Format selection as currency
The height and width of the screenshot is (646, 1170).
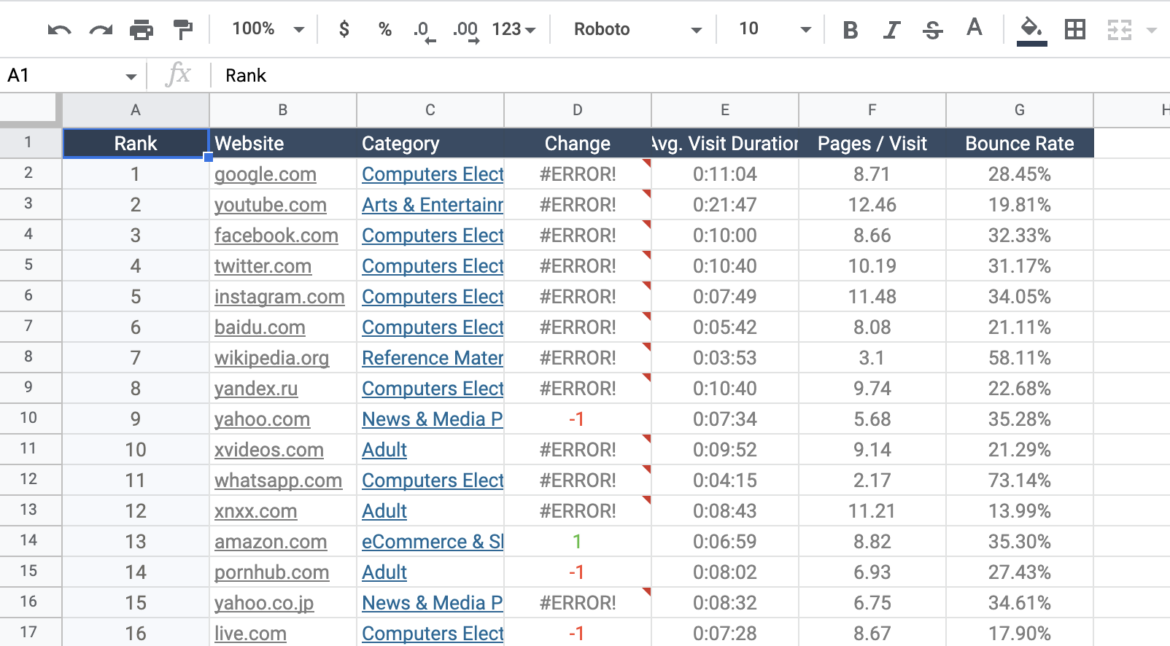tap(343, 29)
